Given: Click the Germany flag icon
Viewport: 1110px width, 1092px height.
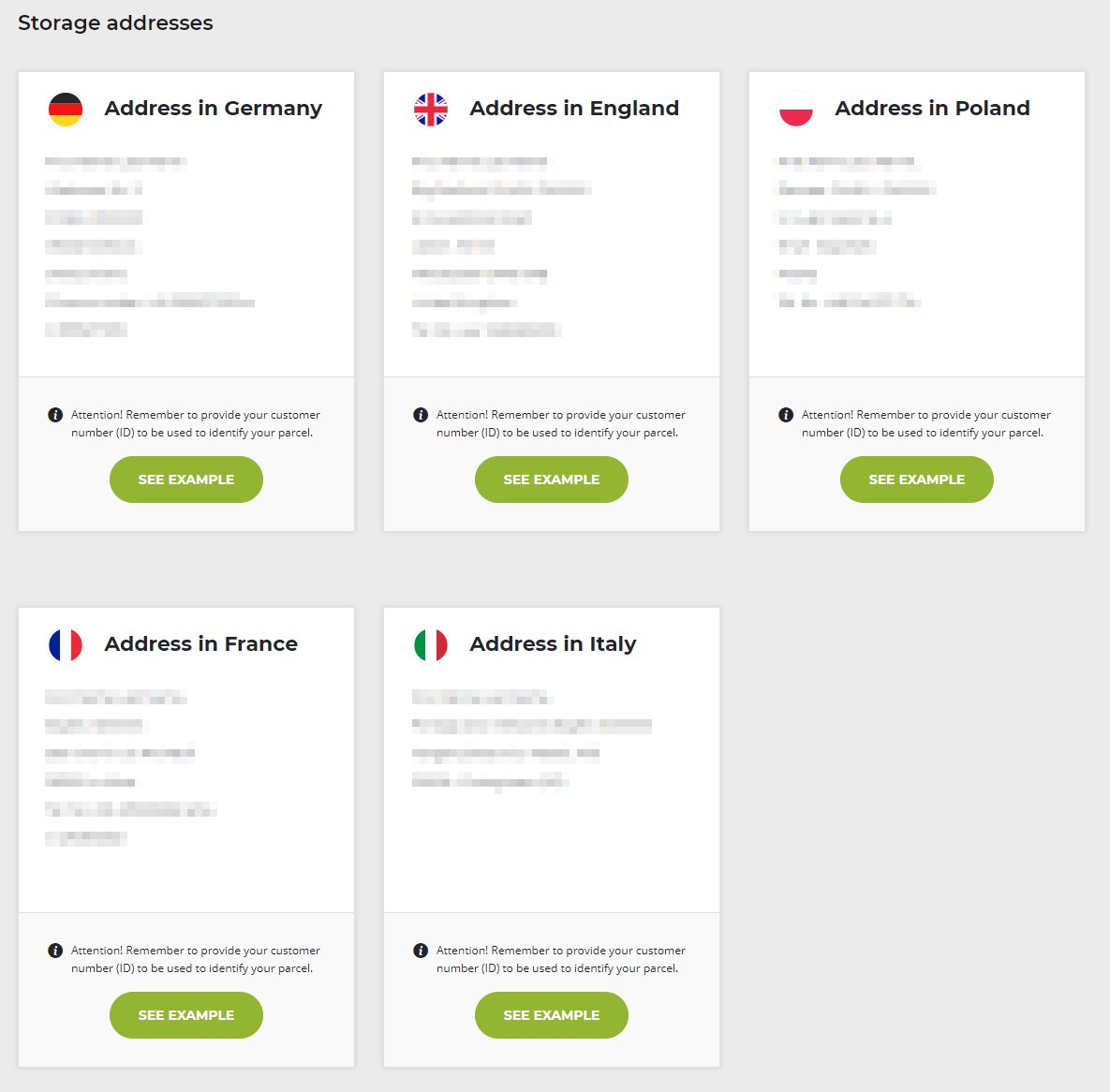Looking at the screenshot, I should click(x=66, y=110).
